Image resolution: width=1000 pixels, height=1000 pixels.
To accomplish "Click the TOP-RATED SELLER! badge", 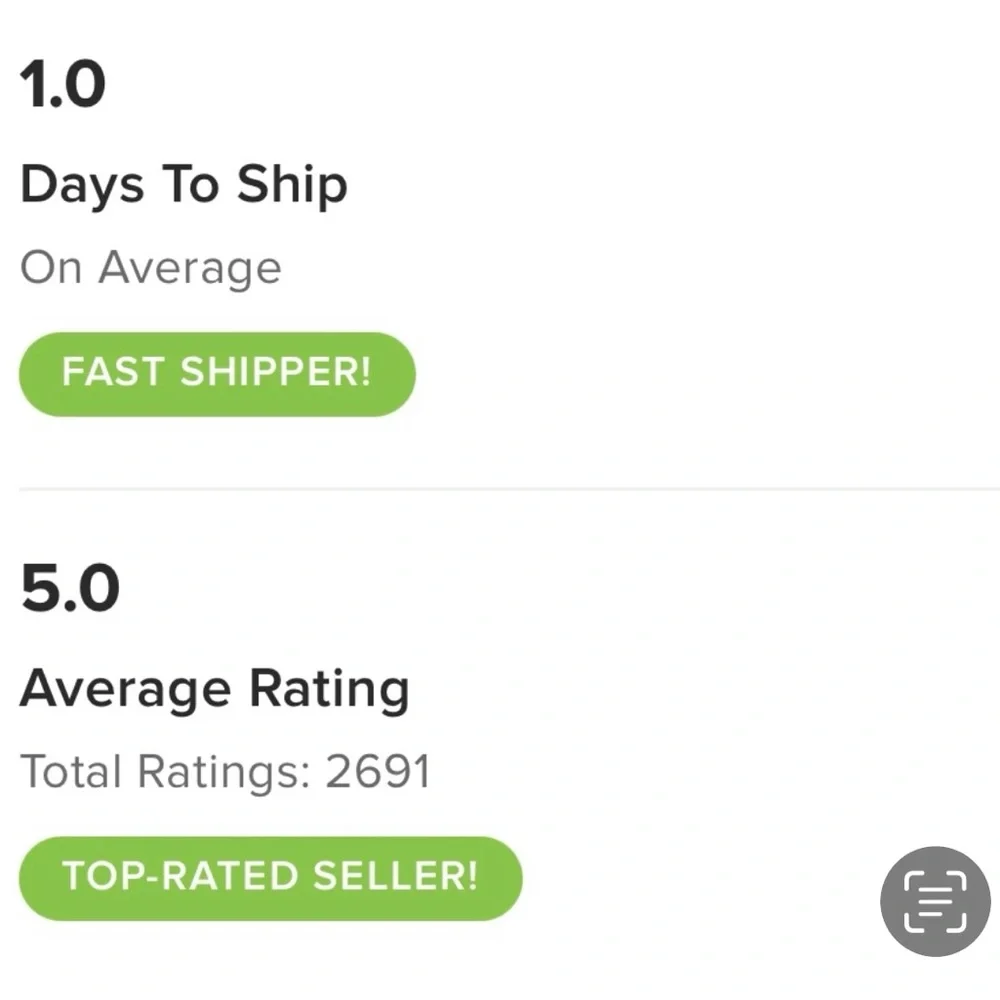I will click(270, 878).
